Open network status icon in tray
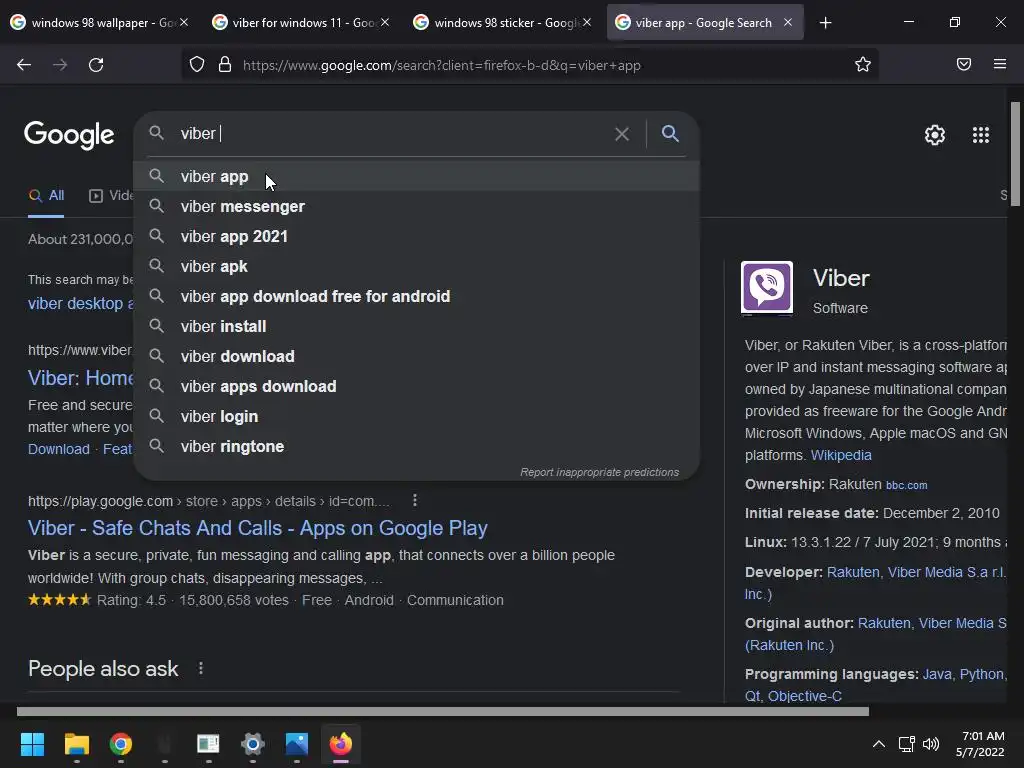This screenshot has width=1024, height=768. point(906,744)
